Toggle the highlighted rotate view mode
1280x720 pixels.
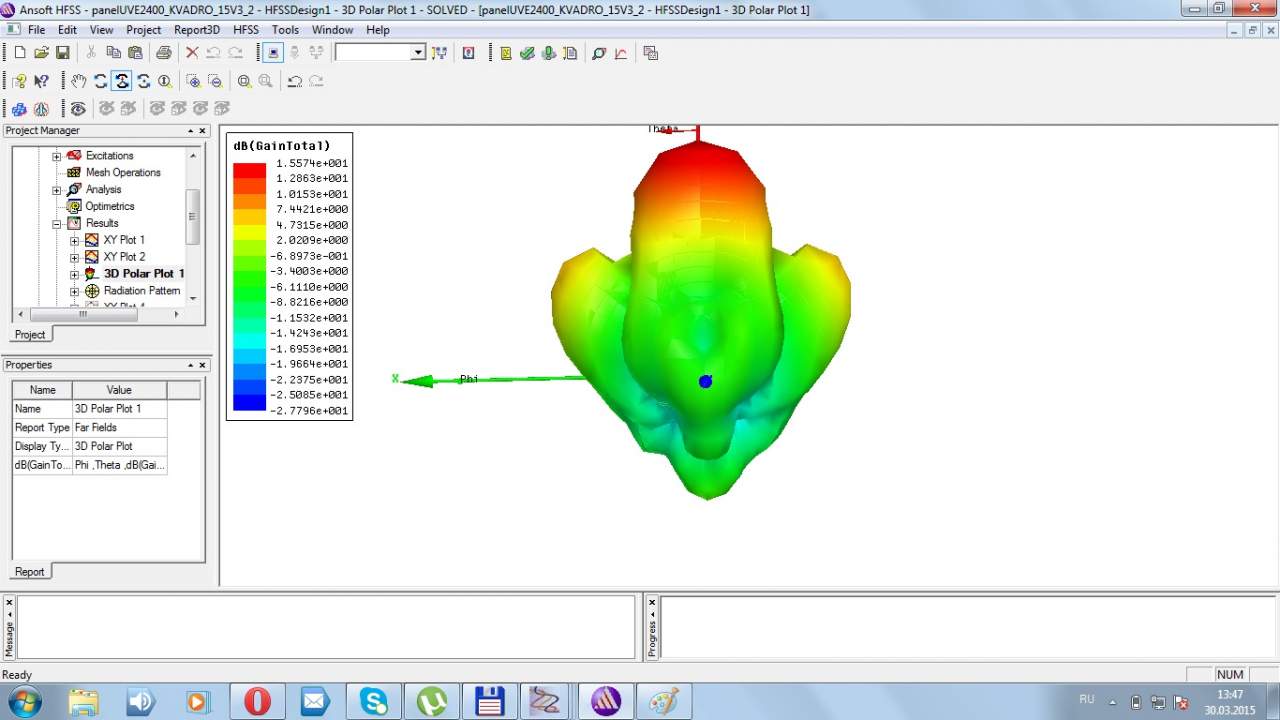(121, 81)
